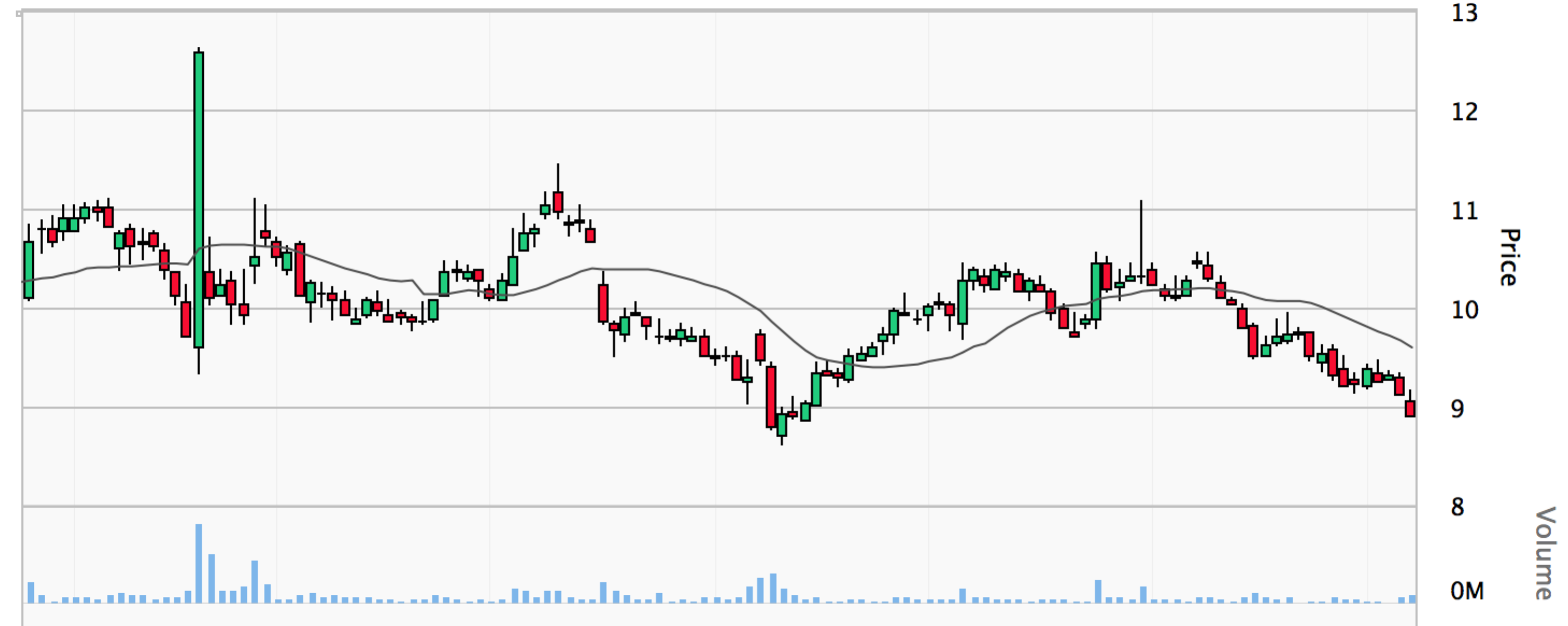This screenshot has width=1568, height=626.
Task: Click the first green candlestick at chart's left edge
Action: point(28,270)
